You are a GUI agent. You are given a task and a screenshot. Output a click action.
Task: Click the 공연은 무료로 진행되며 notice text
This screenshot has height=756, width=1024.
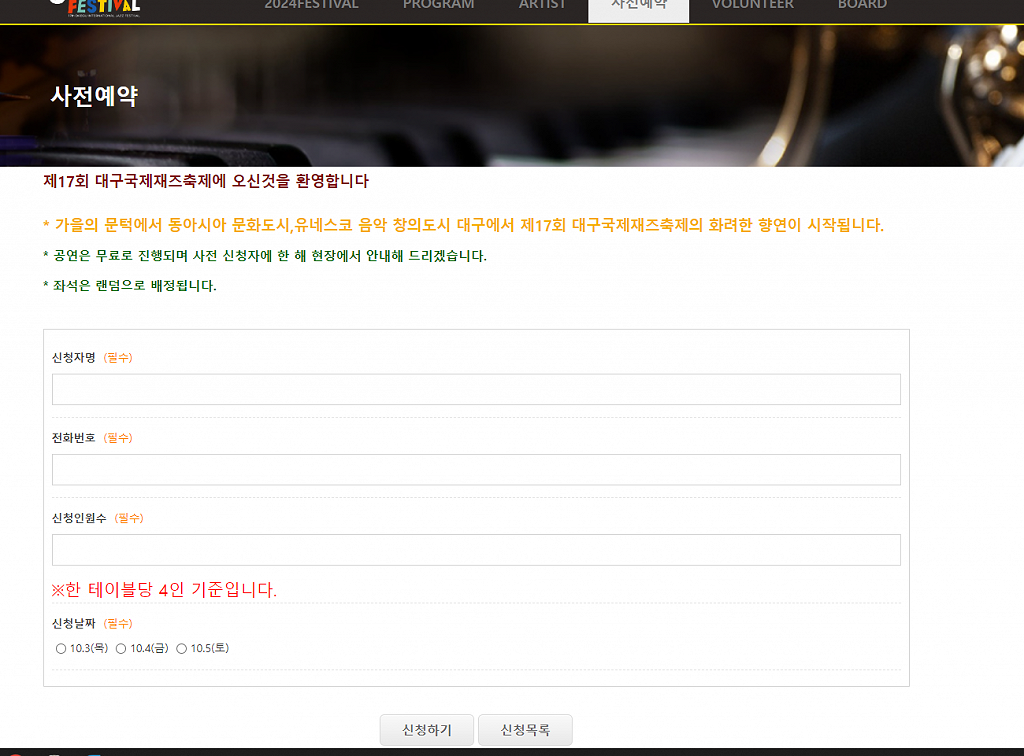point(264,255)
